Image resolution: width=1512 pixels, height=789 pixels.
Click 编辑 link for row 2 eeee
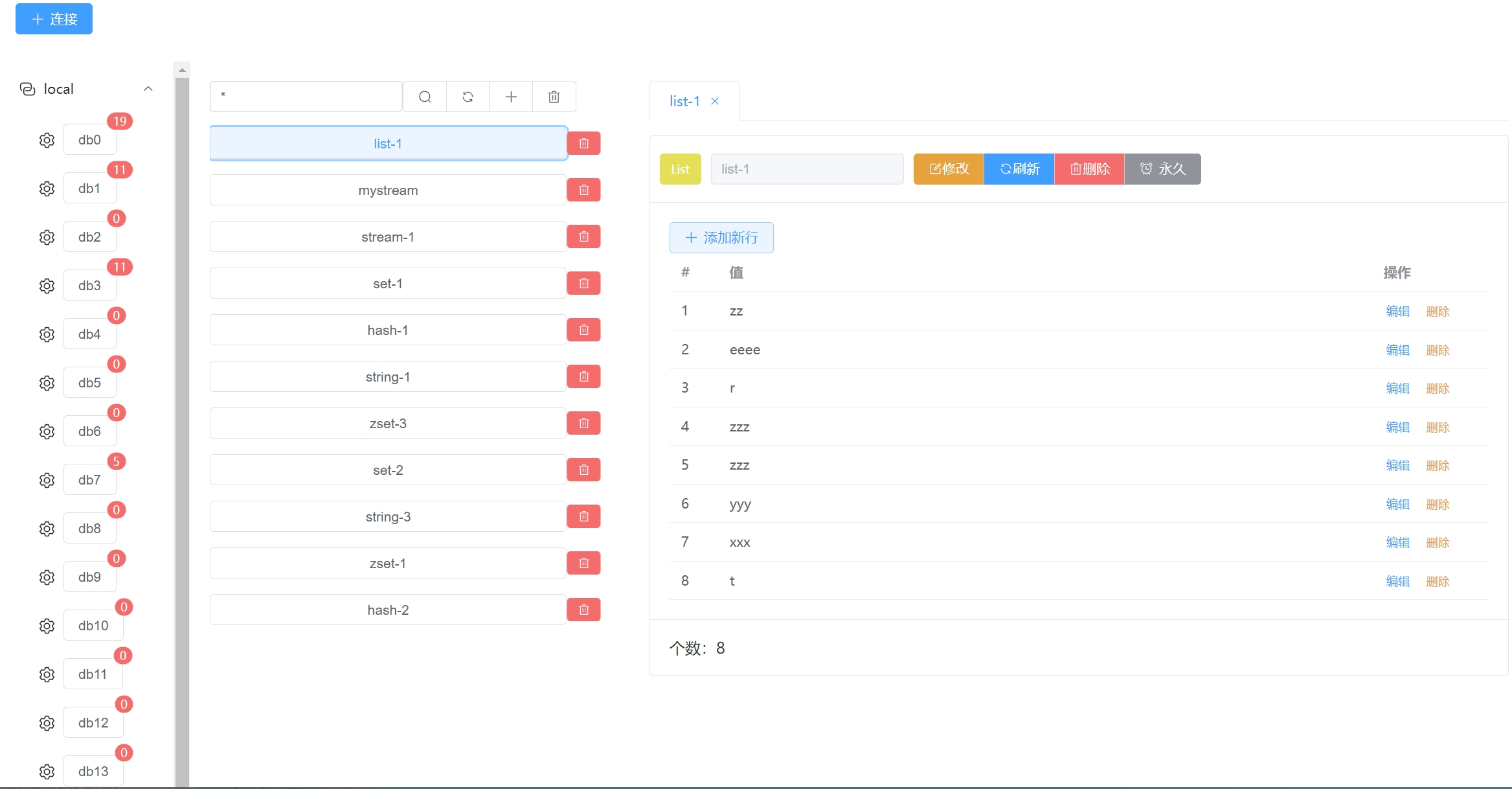click(1397, 350)
